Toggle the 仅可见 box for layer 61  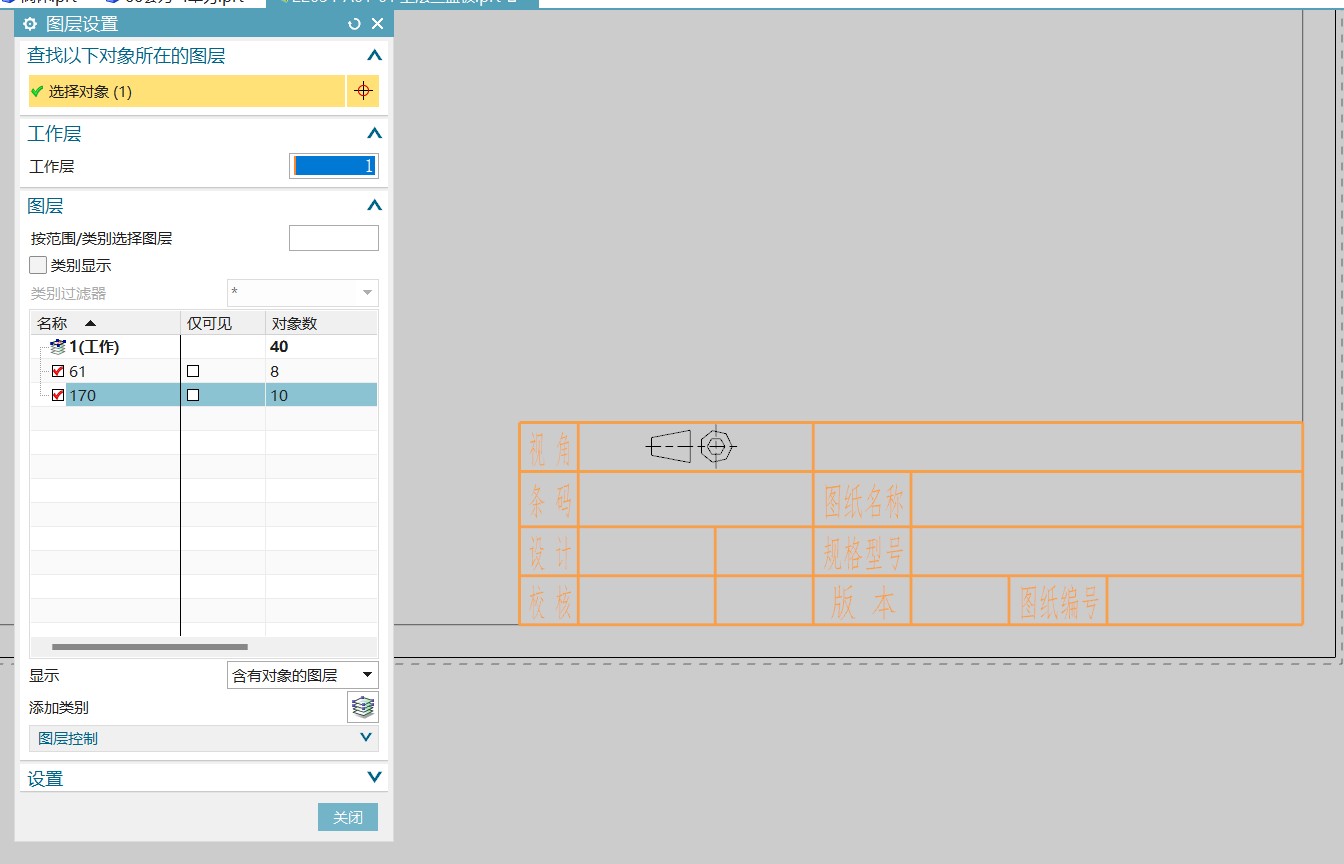[x=193, y=371]
